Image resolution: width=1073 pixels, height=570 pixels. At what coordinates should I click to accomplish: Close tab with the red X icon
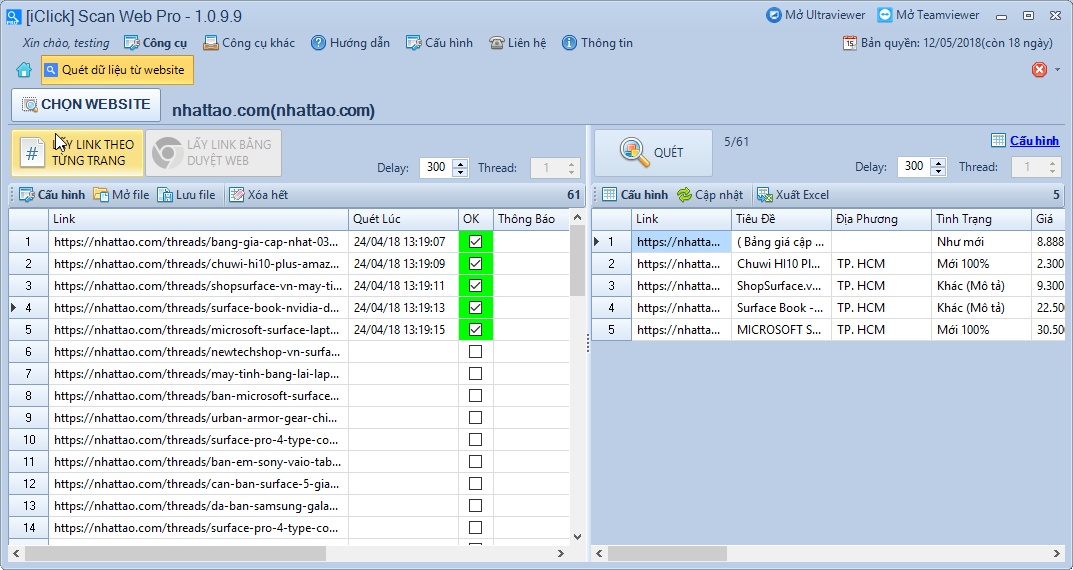pyautogui.click(x=1039, y=70)
